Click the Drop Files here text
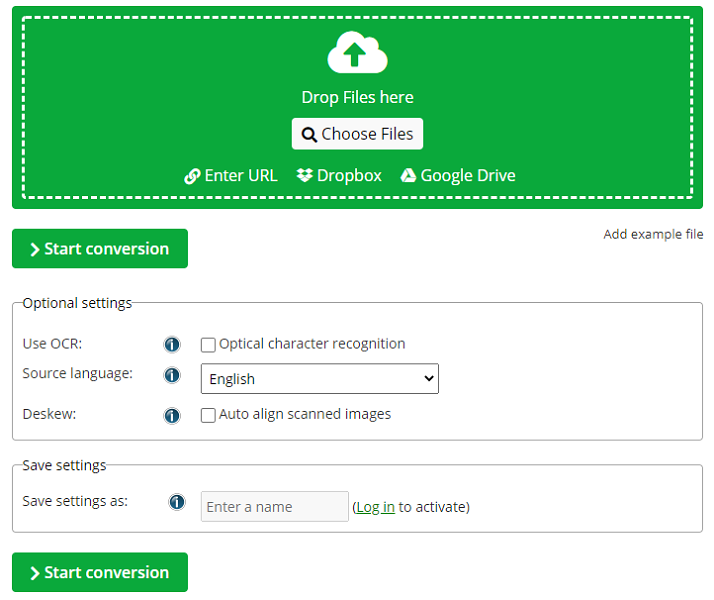714x600 pixels. click(357, 97)
